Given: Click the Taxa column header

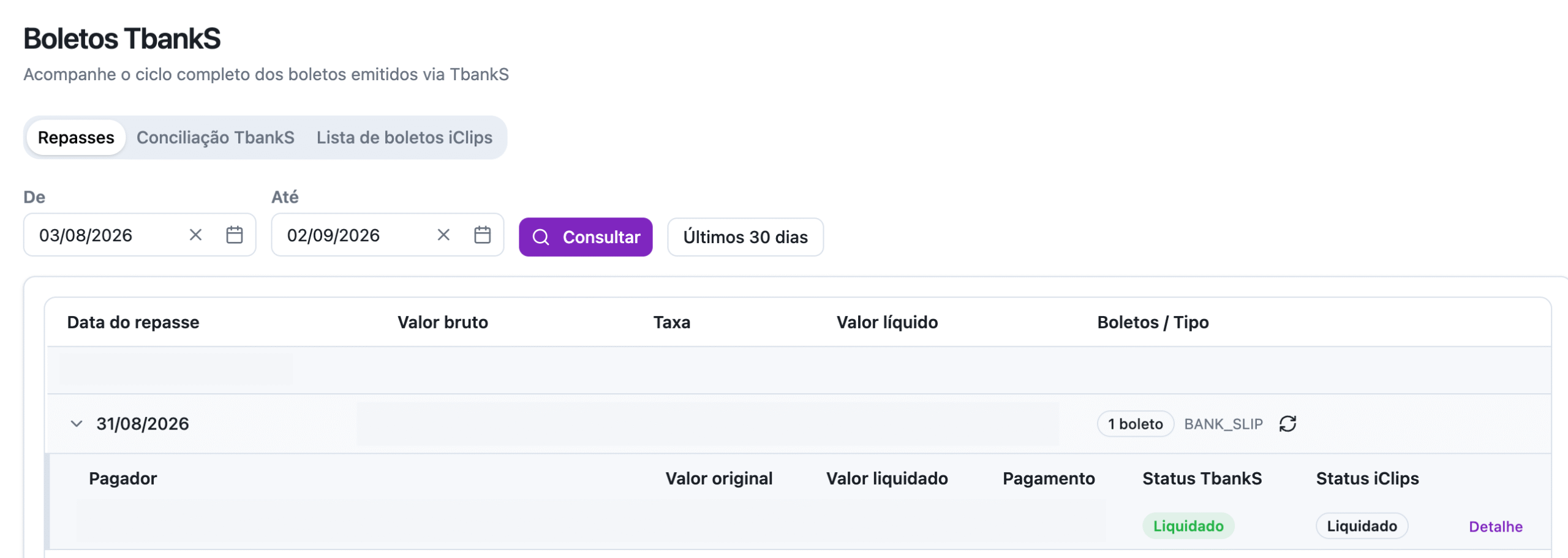Looking at the screenshot, I should [672, 323].
